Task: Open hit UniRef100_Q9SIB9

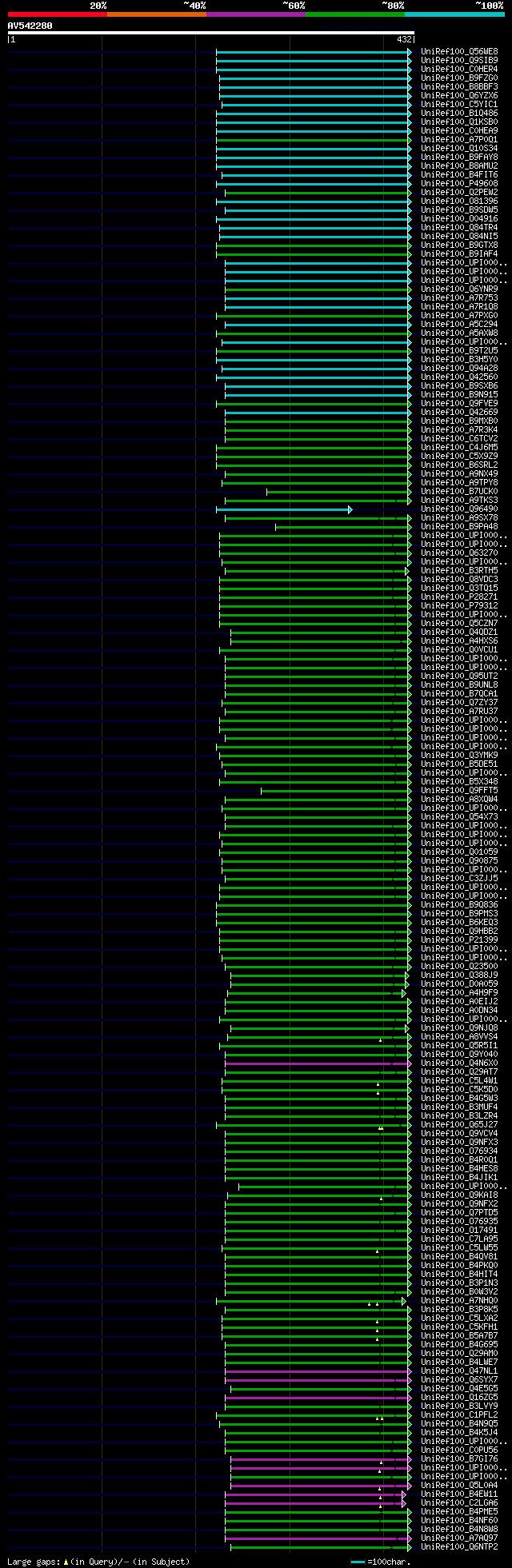Action: [x=459, y=61]
